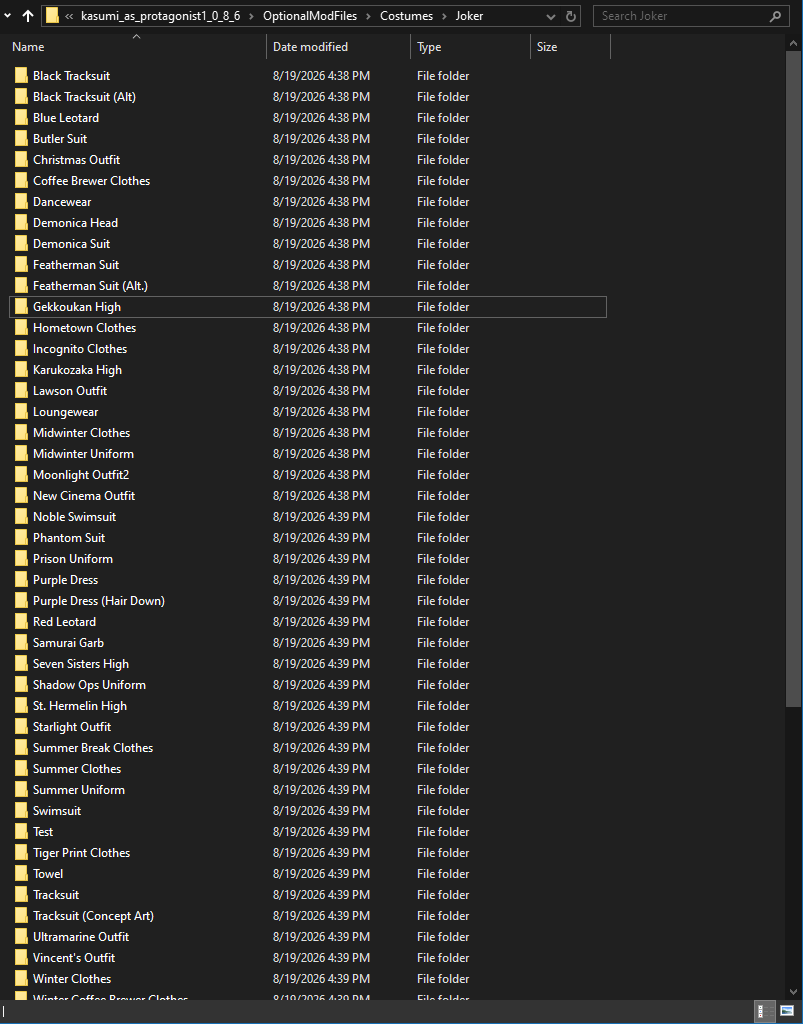This screenshot has height=1024, width=803.
Task: Select the Featherman Suit (Alt.) folder icon
Action: pos(22,285)
